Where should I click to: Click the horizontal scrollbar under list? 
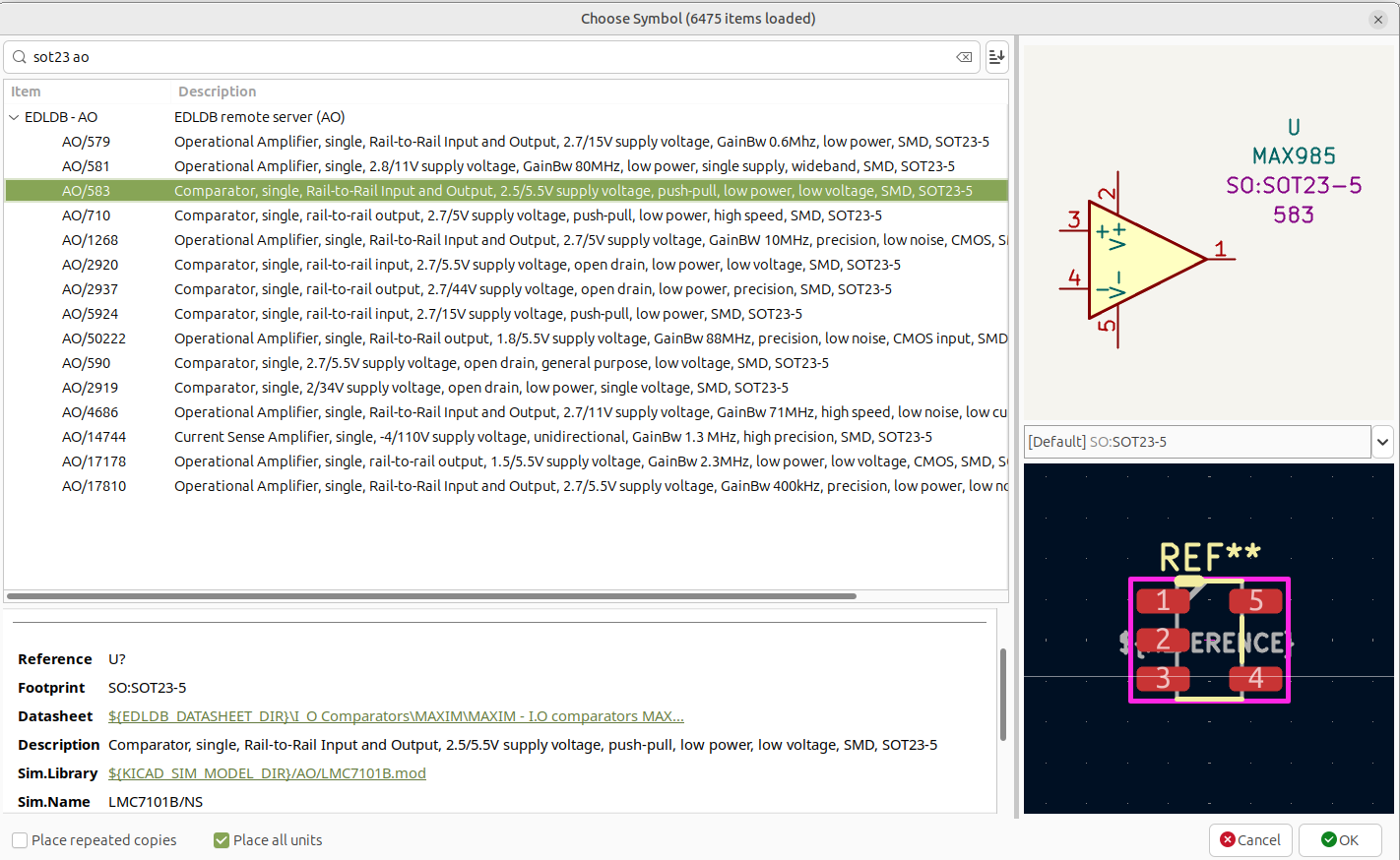pyautogui.click(x=431, y=596)
